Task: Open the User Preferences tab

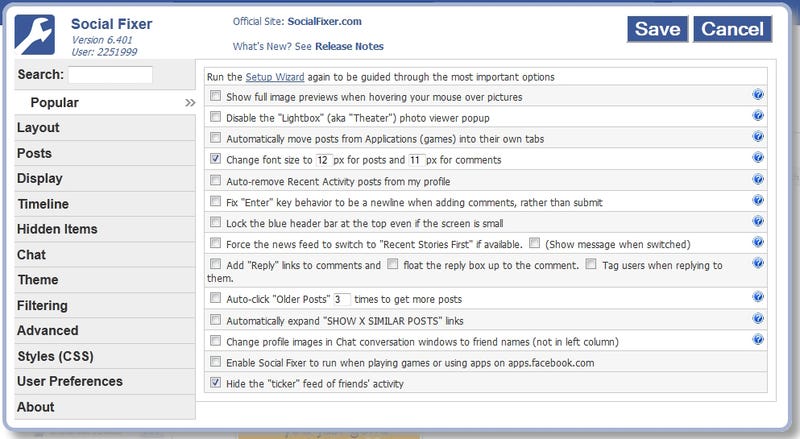Action: pyautogui.click(x=105, y=381)
